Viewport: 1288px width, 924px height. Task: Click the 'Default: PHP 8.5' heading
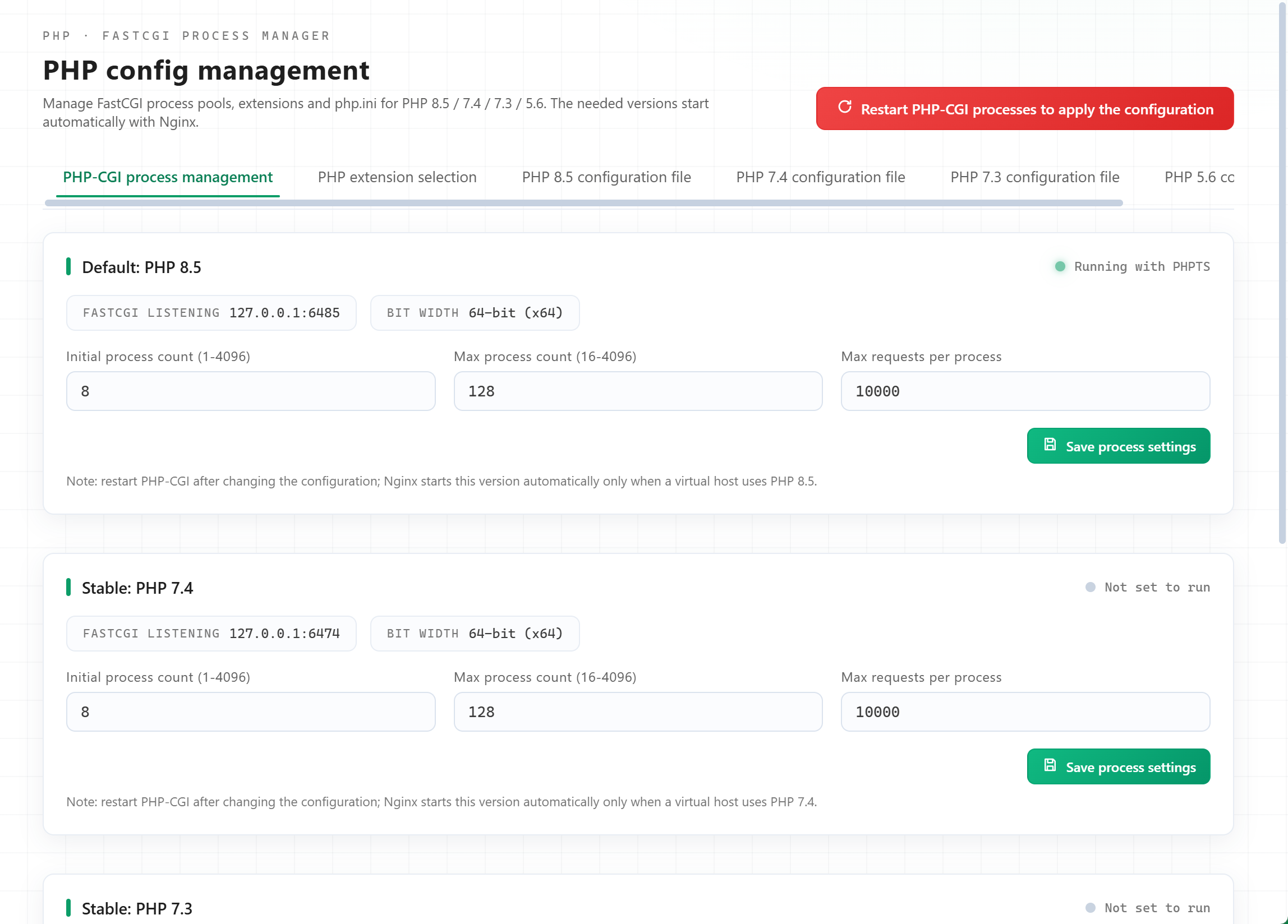[141, 267]
